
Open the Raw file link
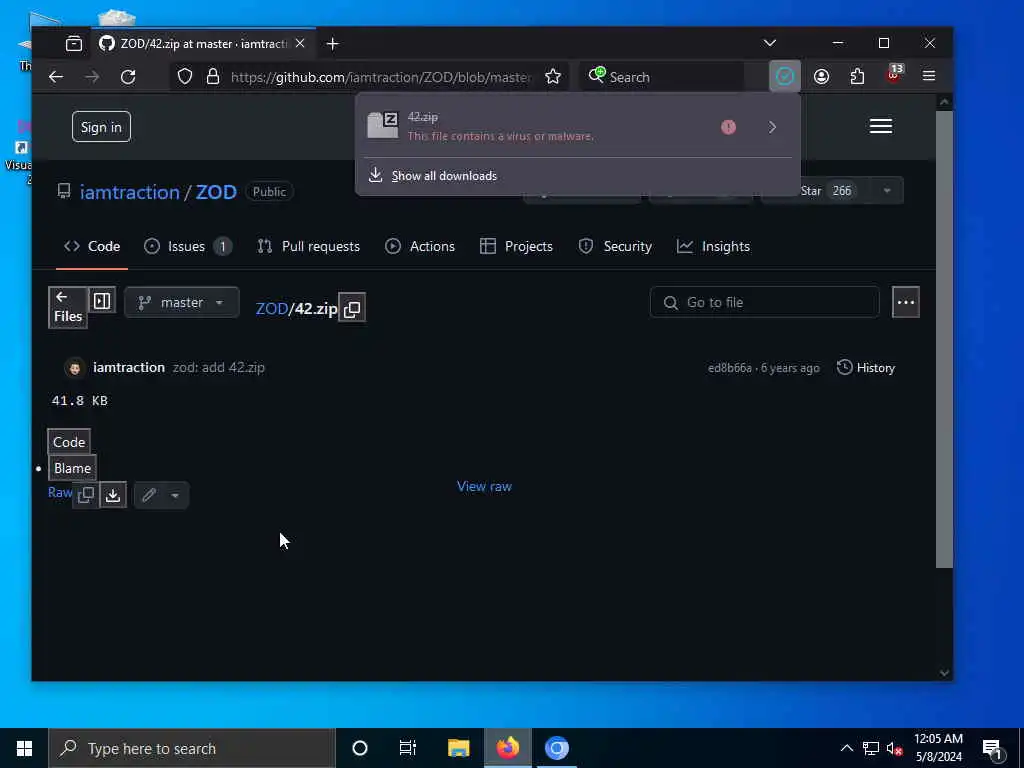[60, 492]
